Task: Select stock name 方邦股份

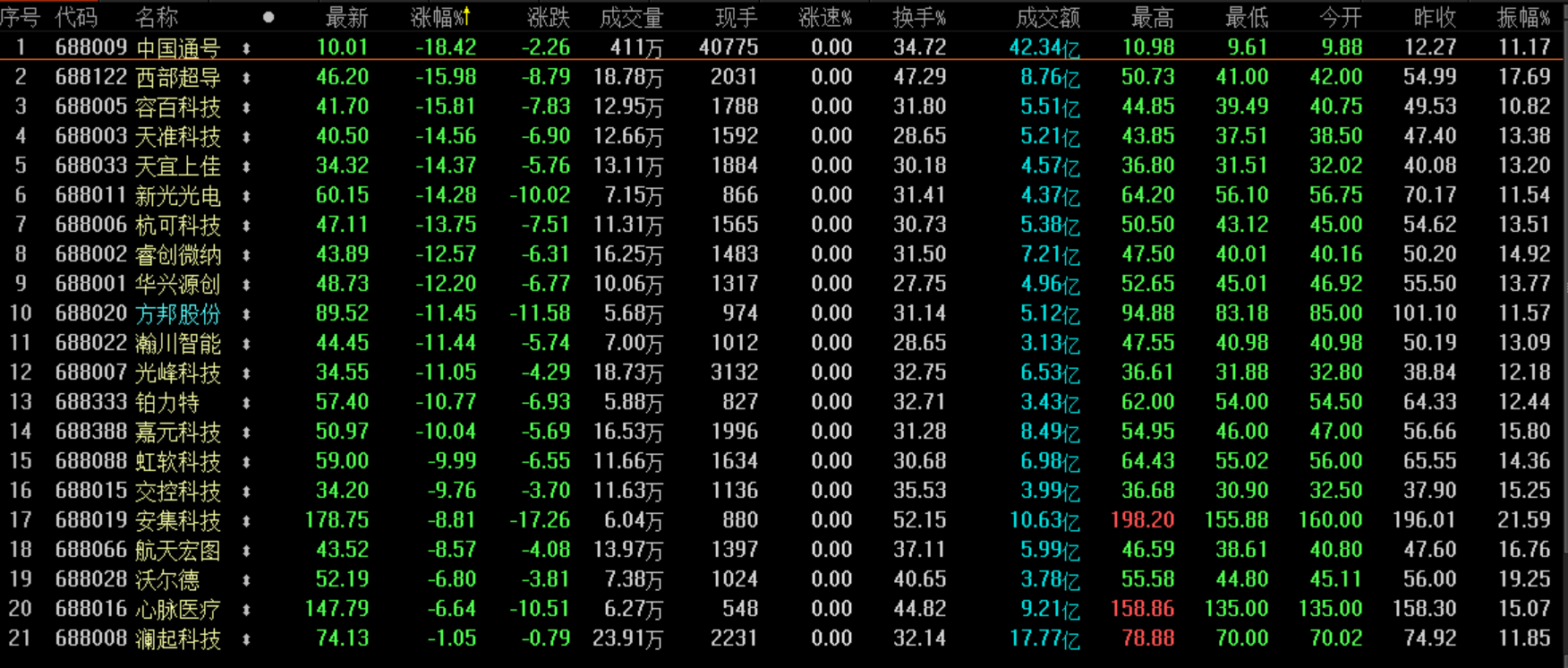Action: [x=178, y=314]
